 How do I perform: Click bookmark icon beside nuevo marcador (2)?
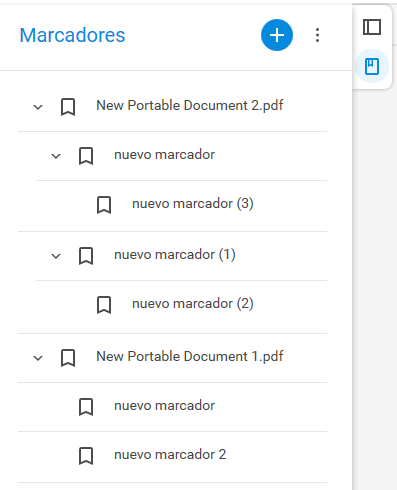tap(104, 305)
